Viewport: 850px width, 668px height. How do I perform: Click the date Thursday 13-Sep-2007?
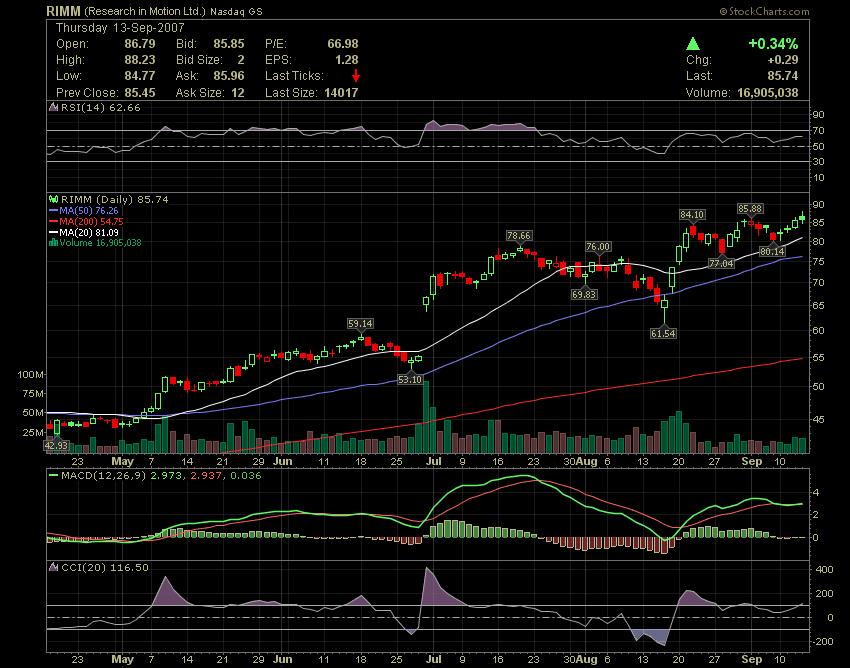[x=120, y=28]
